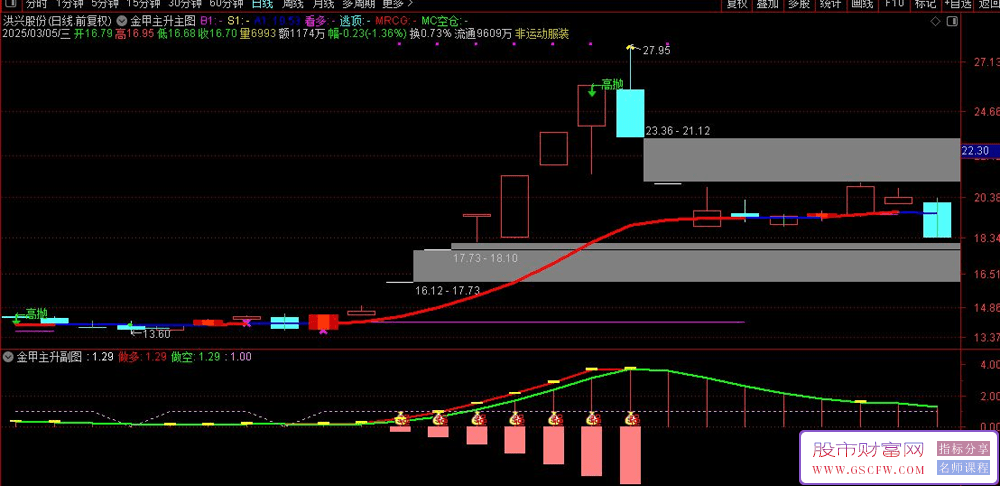Click the last money bag signal icon
Image resolution: width=1000 pixels, height=486 pixels.
pyautogui.click(x=631, y=419)
